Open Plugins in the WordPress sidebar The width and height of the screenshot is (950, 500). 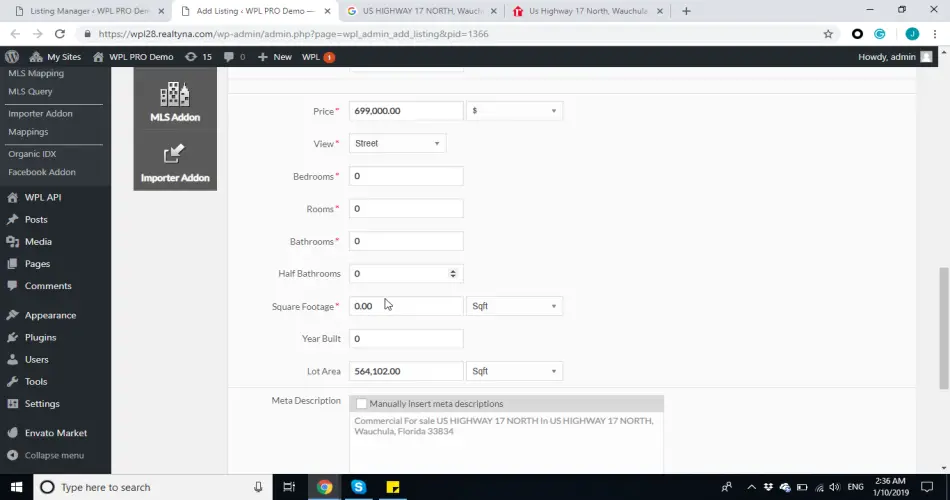point(40,338)
